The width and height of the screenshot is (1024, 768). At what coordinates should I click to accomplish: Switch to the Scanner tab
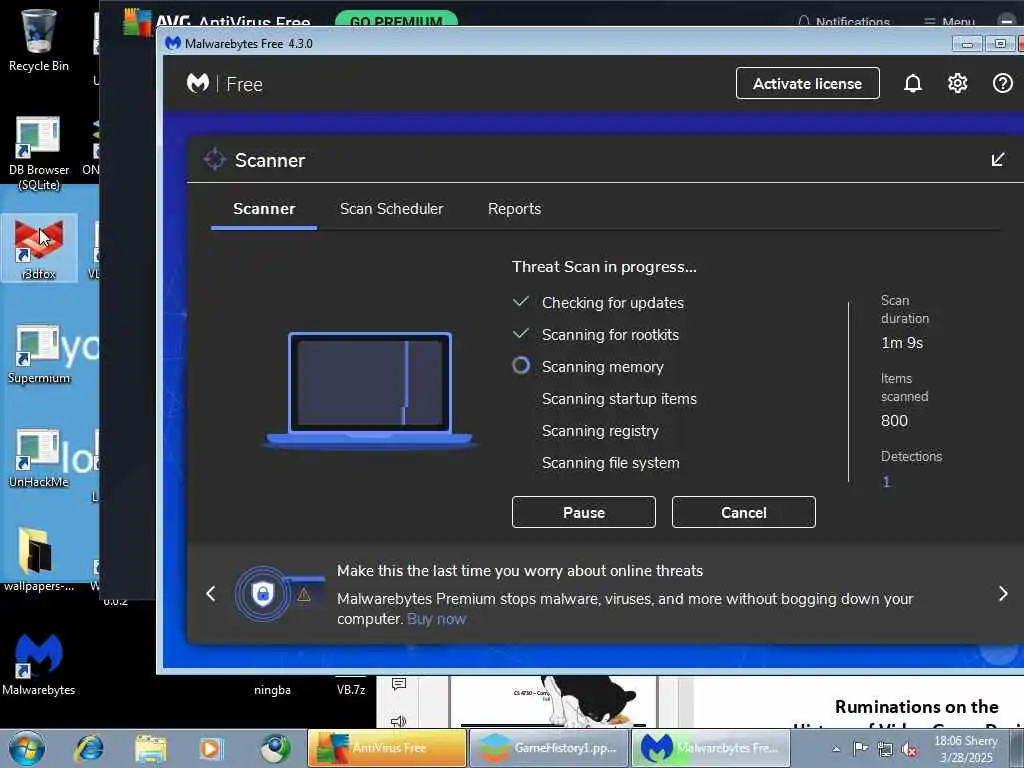click(x=264, y=209)
